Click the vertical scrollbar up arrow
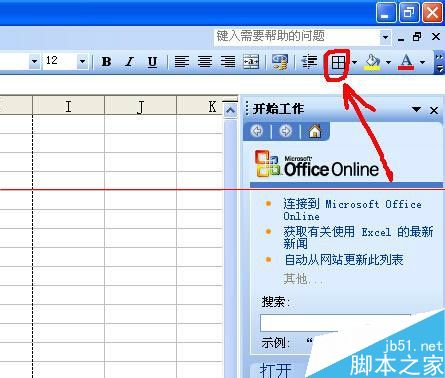This screenshot has height=378, width=445. coord(230,110)
